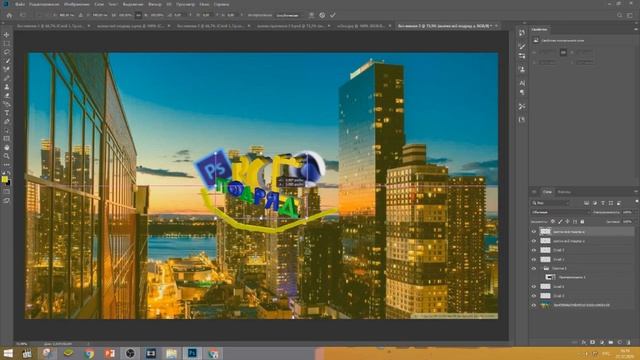Select the Hand tool
Screen dimensions: 640x360
click(7, 147)
